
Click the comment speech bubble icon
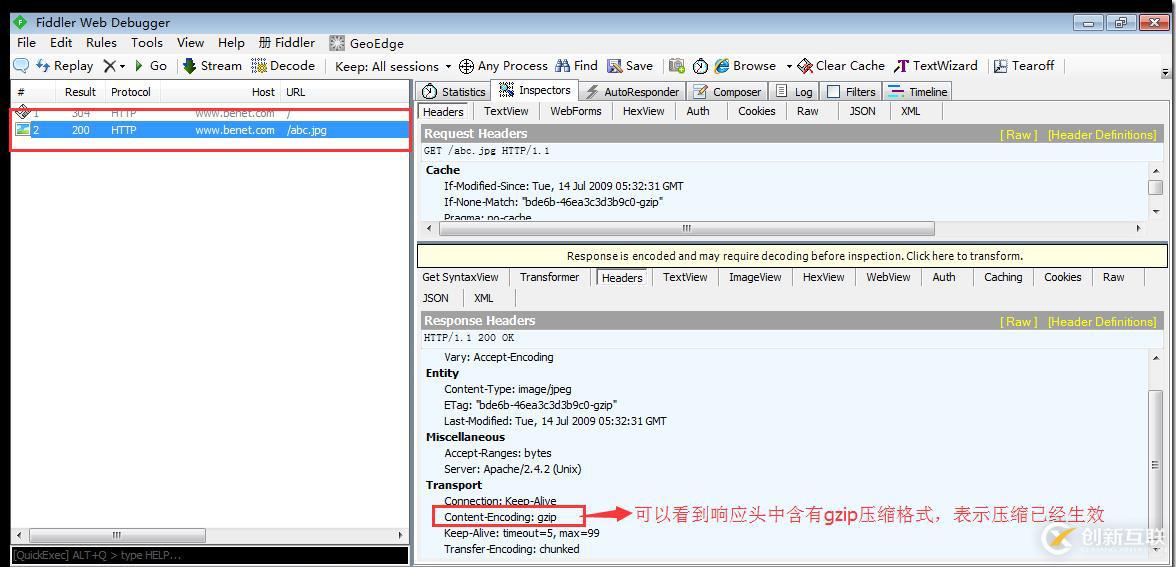tap(21, 66)
